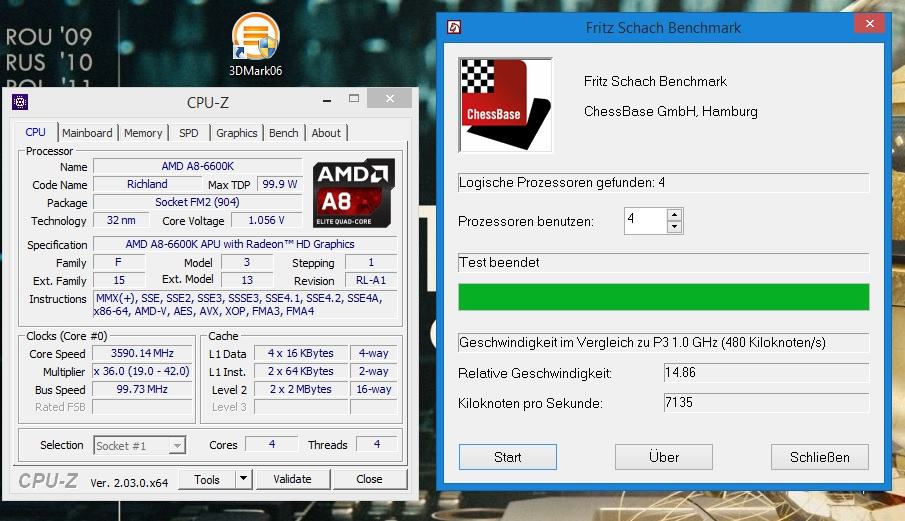Click the Relative Geschwindigkeit value 14.86
This screenshot has width=905, height=521.
click(766, 373)
